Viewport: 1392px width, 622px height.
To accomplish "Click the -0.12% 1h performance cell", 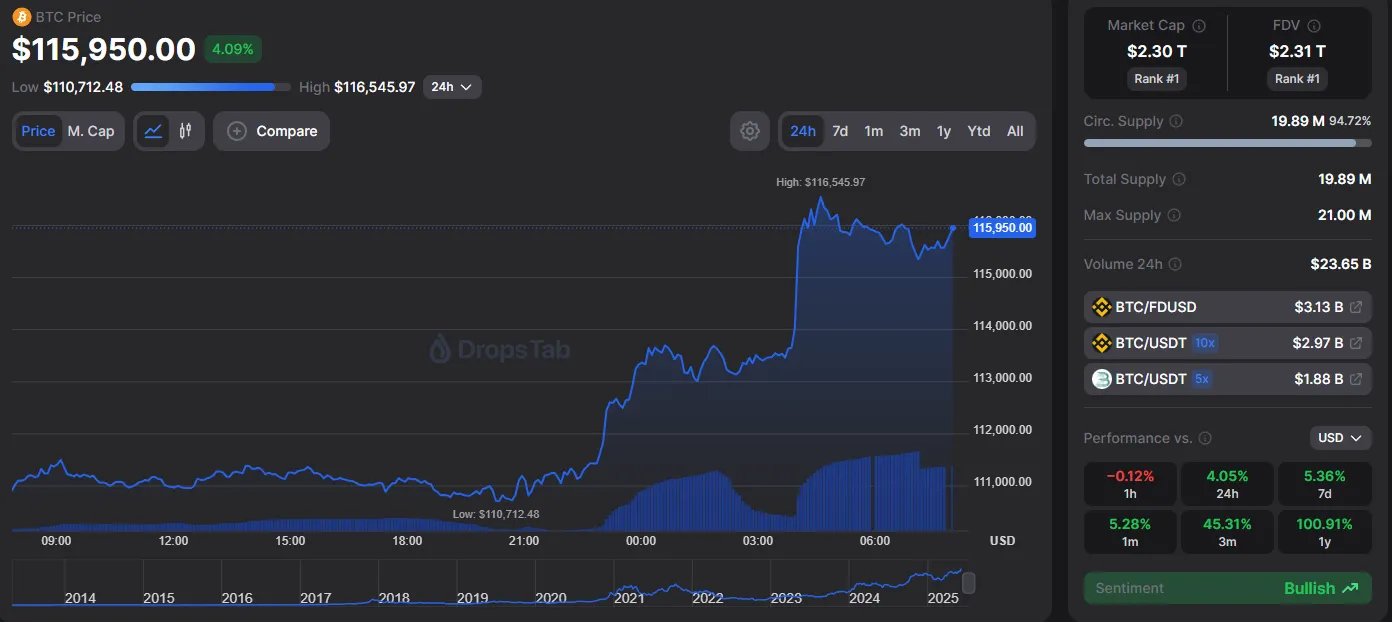I will 1130,484.
